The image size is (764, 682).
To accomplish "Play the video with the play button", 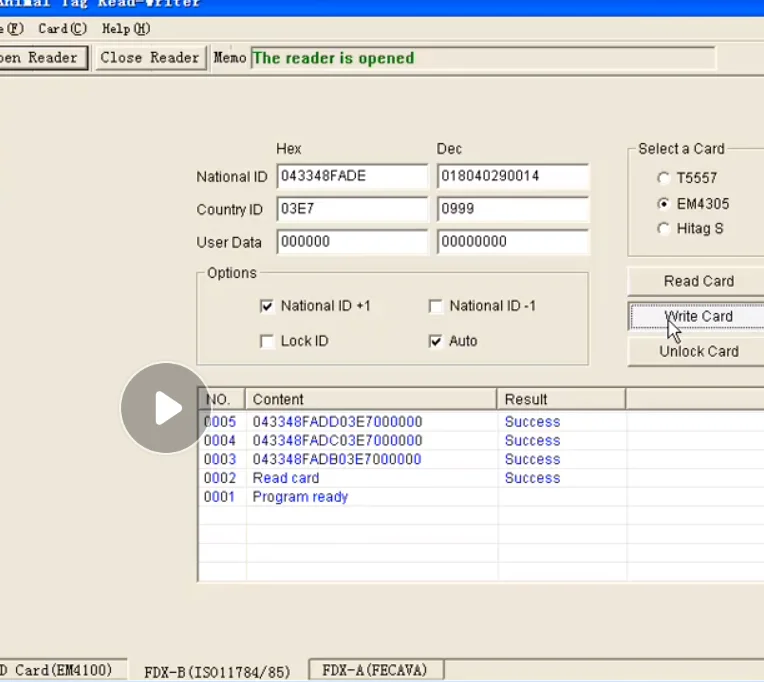I will [x=166, y=408].
